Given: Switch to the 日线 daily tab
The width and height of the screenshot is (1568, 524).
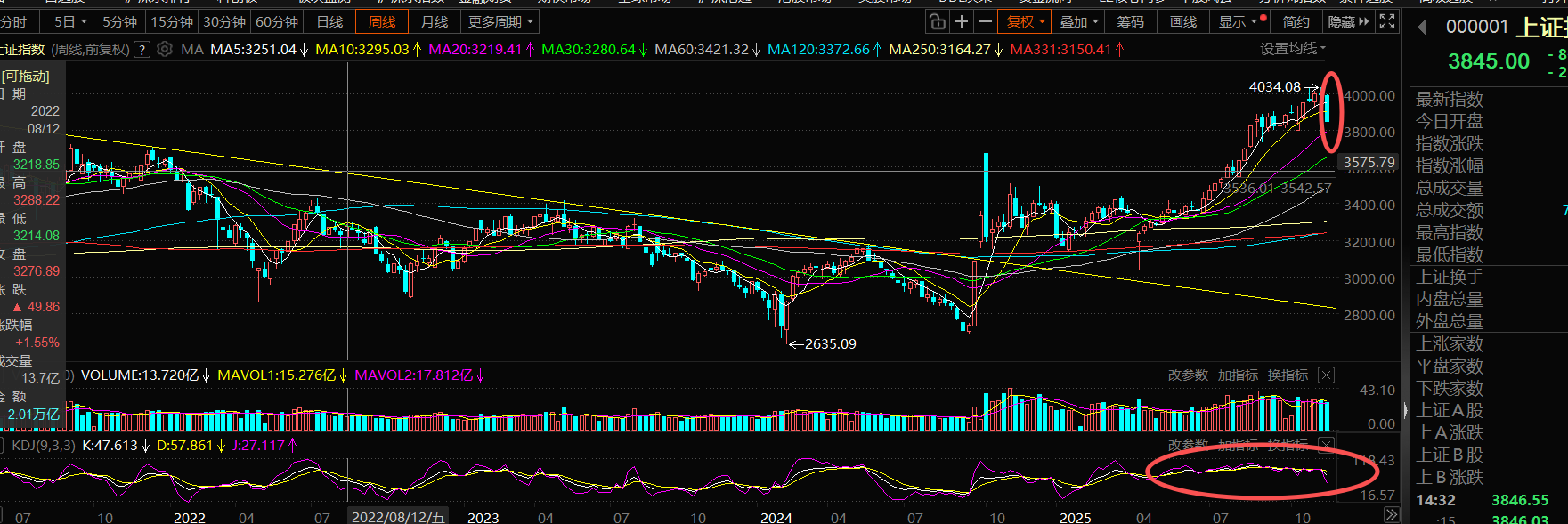Looking at the screenshot, I should (329, 21).
